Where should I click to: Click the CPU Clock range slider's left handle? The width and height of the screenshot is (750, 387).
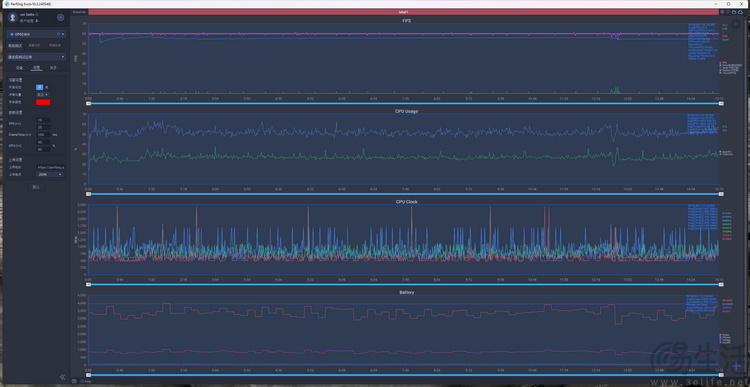pyautogui.click(x=88, y=284)
